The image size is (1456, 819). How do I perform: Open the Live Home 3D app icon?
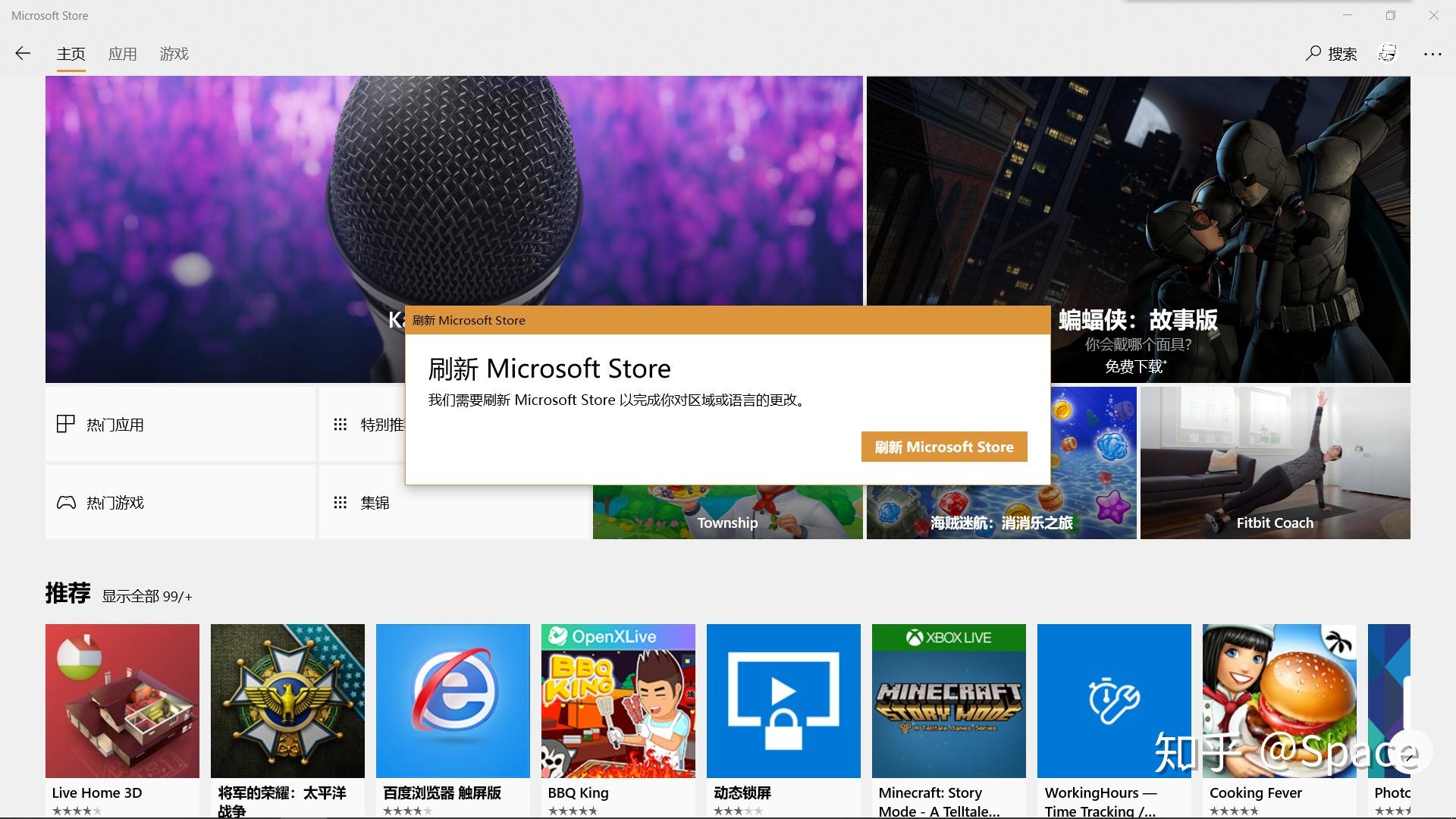pos(122,701)
